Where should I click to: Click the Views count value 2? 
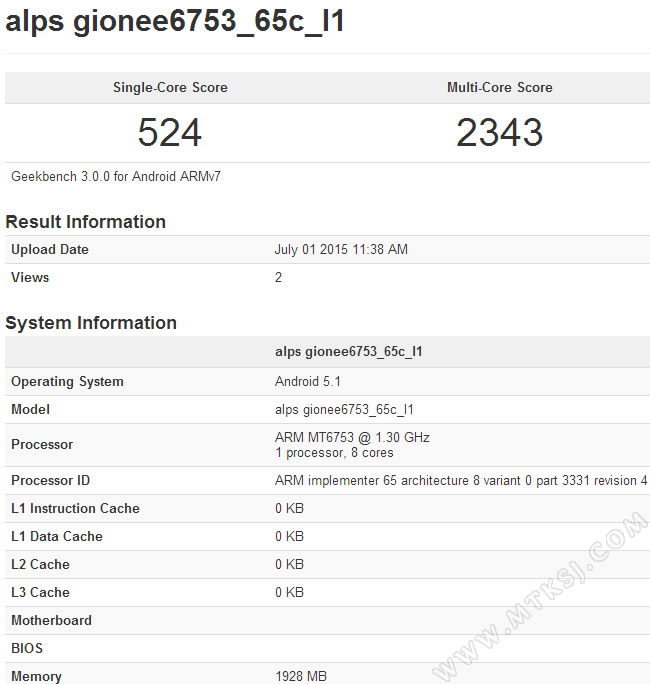[x=278, y=277]
